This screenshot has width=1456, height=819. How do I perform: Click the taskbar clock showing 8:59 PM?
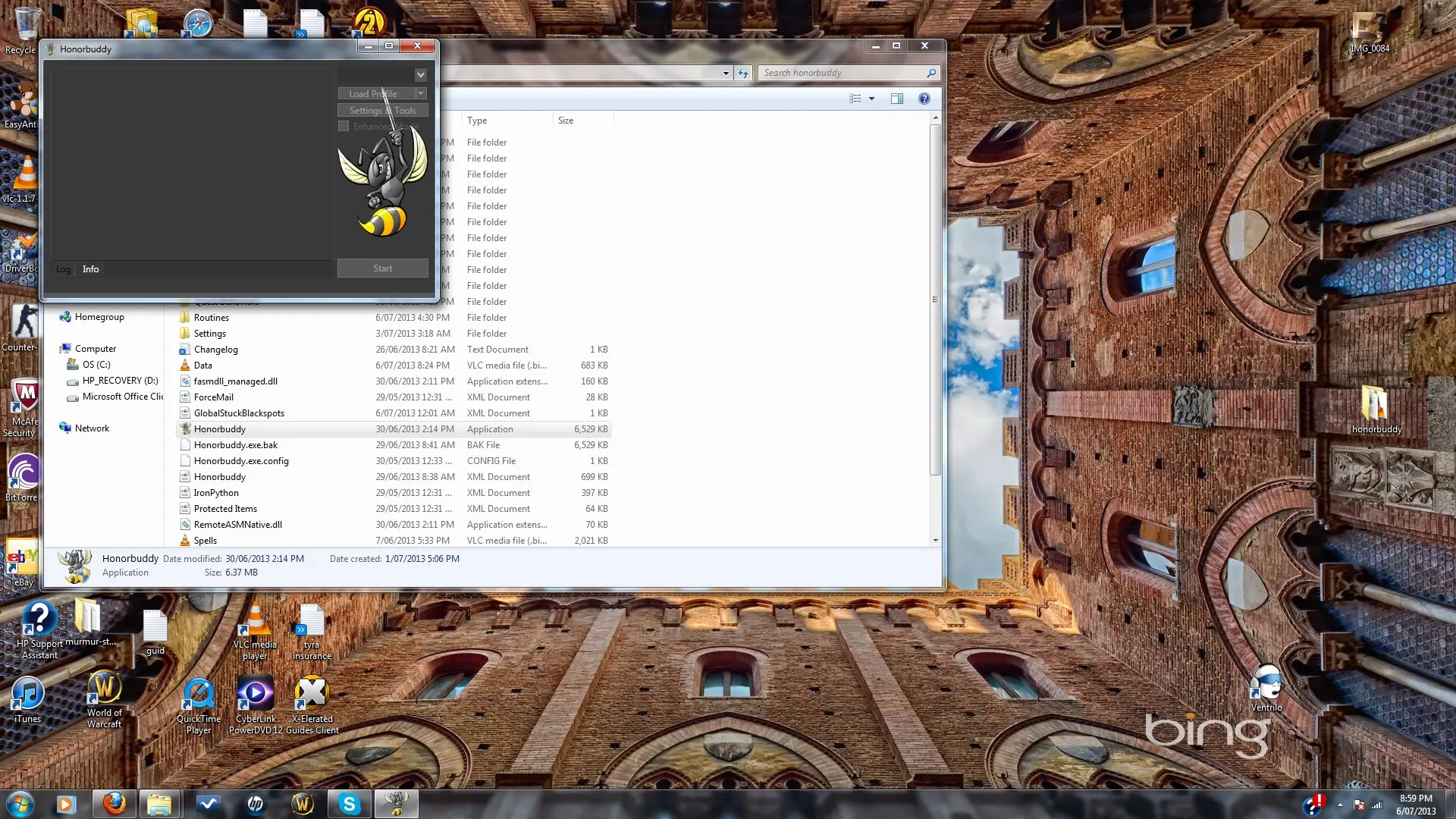point(1416,805)
